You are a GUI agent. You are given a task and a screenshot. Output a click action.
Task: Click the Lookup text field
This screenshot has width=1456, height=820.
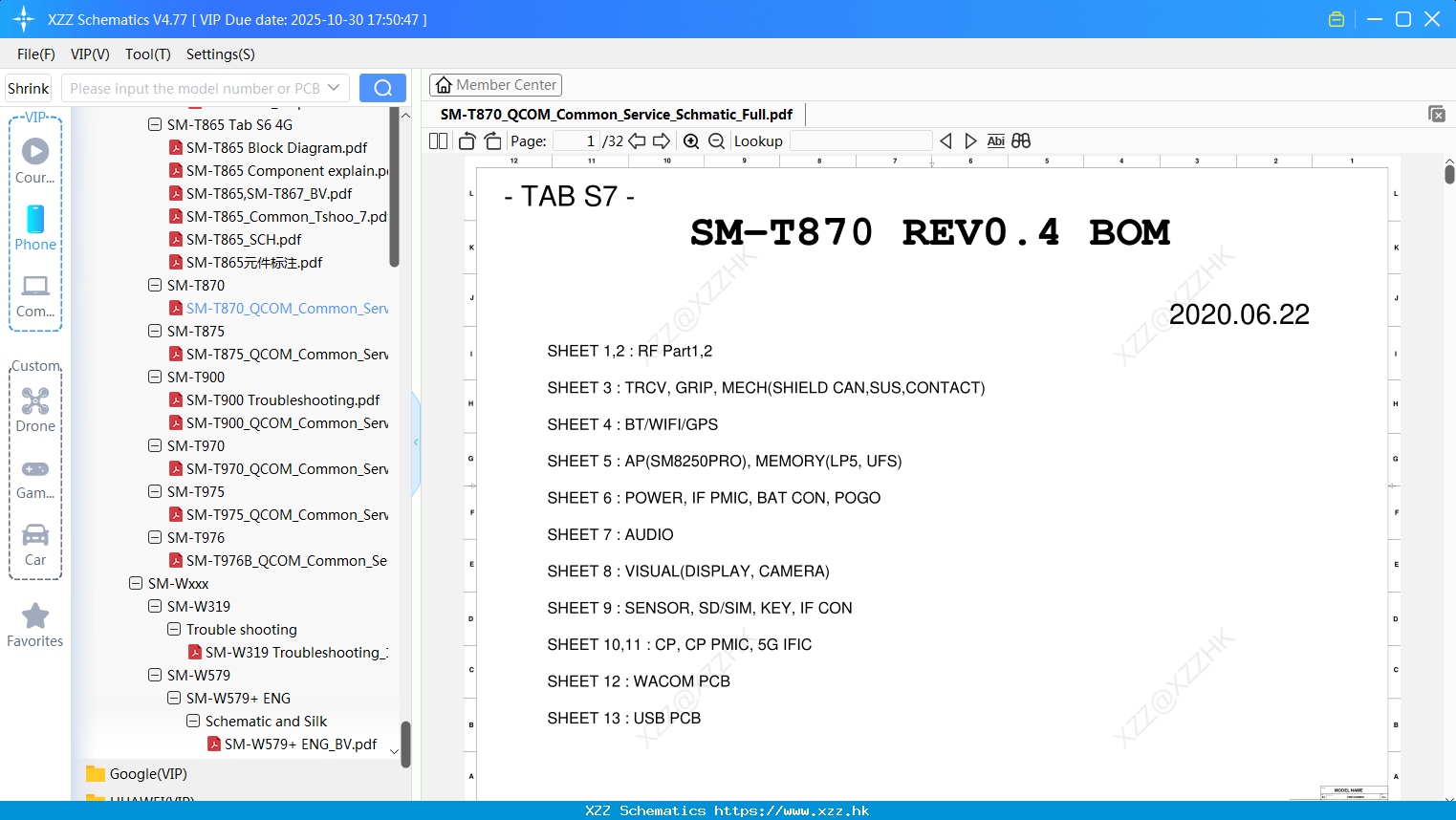click(x=861, y=140)
